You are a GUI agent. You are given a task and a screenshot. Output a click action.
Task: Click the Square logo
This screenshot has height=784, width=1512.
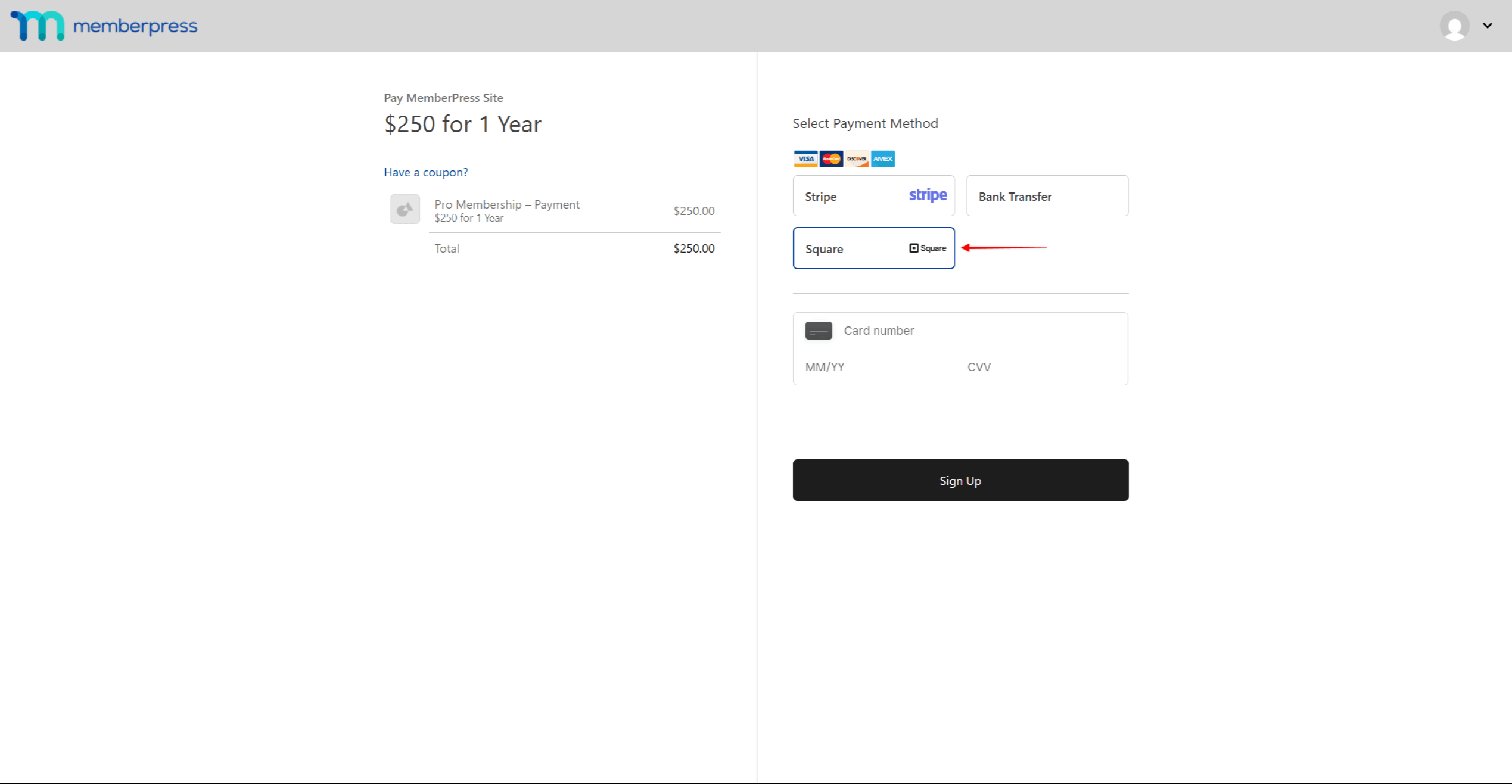click(928, 248)
